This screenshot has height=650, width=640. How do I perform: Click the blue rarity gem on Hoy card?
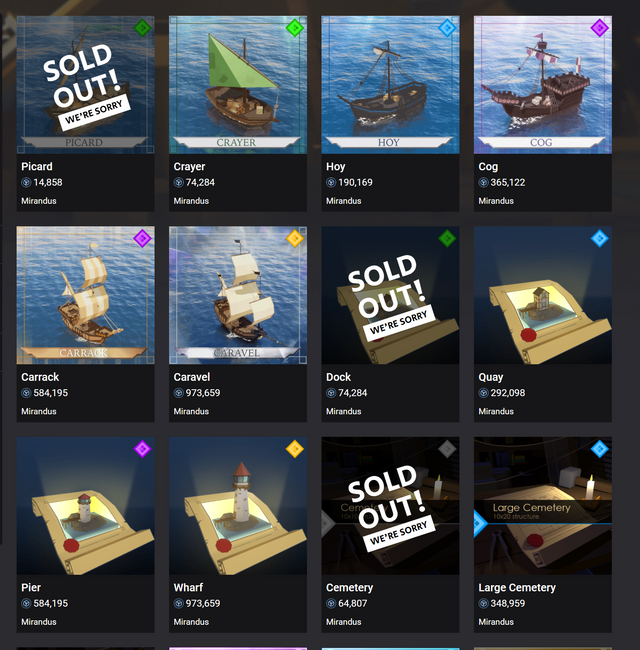click(x=447, y=28)
